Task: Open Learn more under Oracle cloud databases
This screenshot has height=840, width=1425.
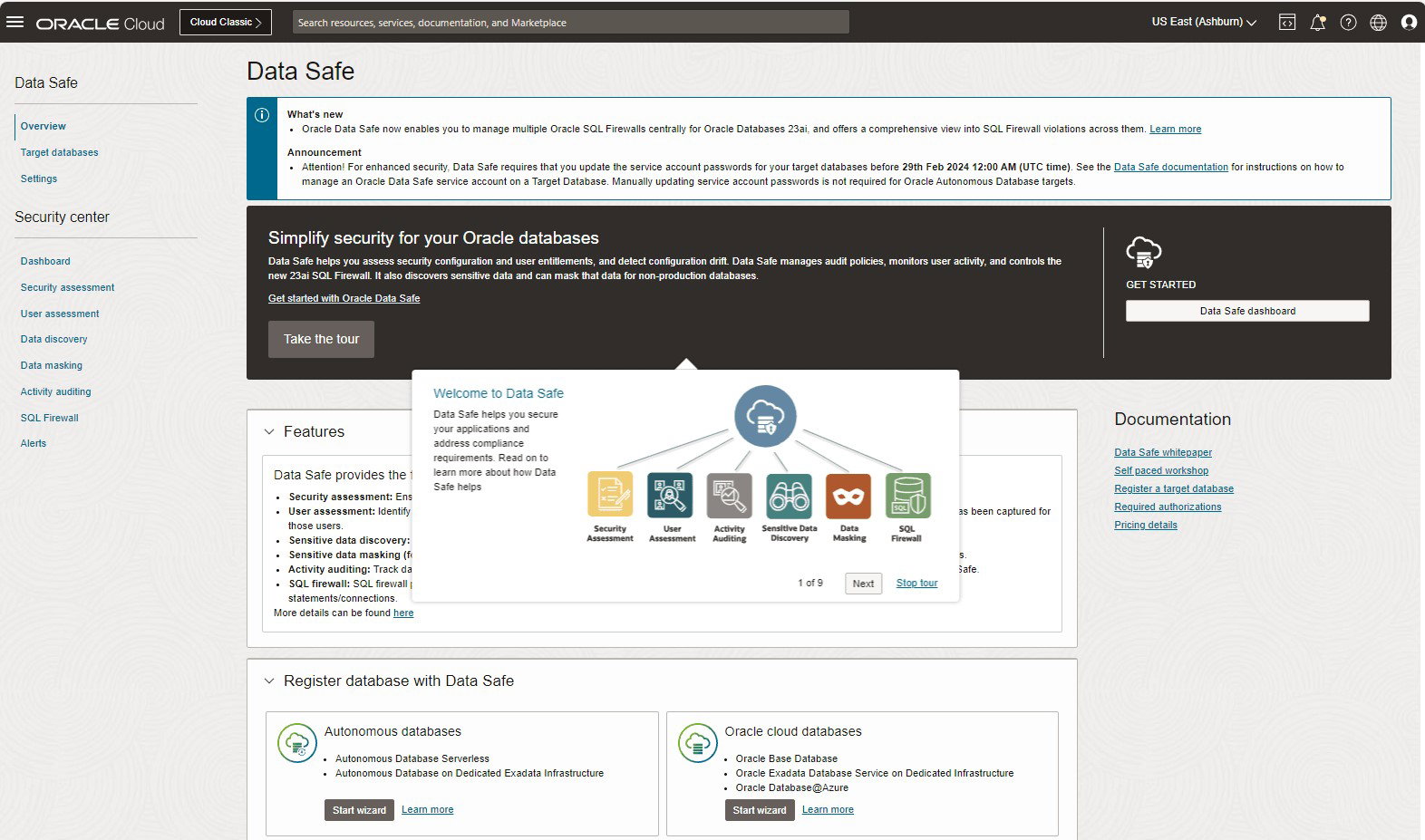Action: (828, 809)
